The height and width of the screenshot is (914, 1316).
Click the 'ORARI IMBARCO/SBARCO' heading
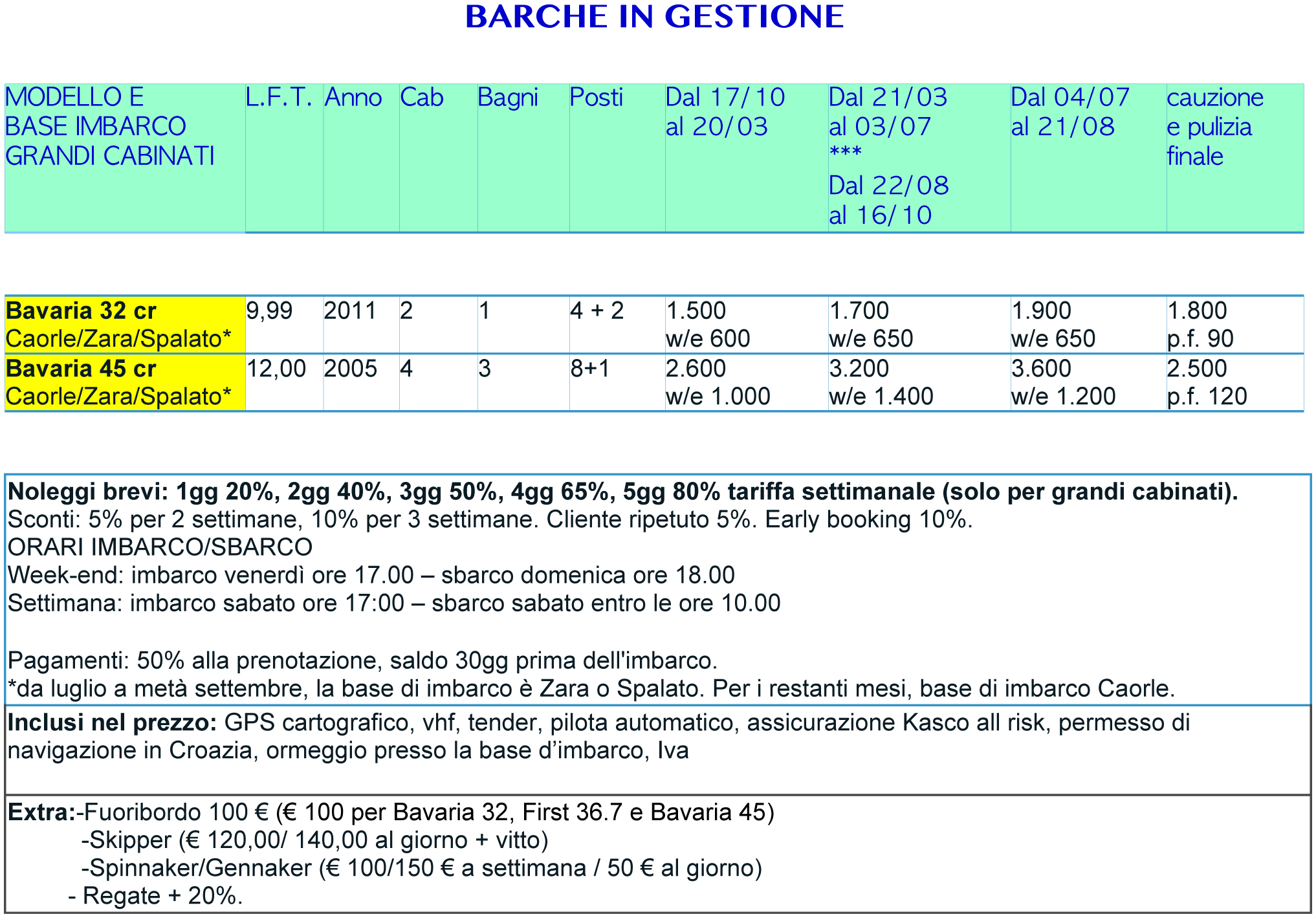[160, 547]
